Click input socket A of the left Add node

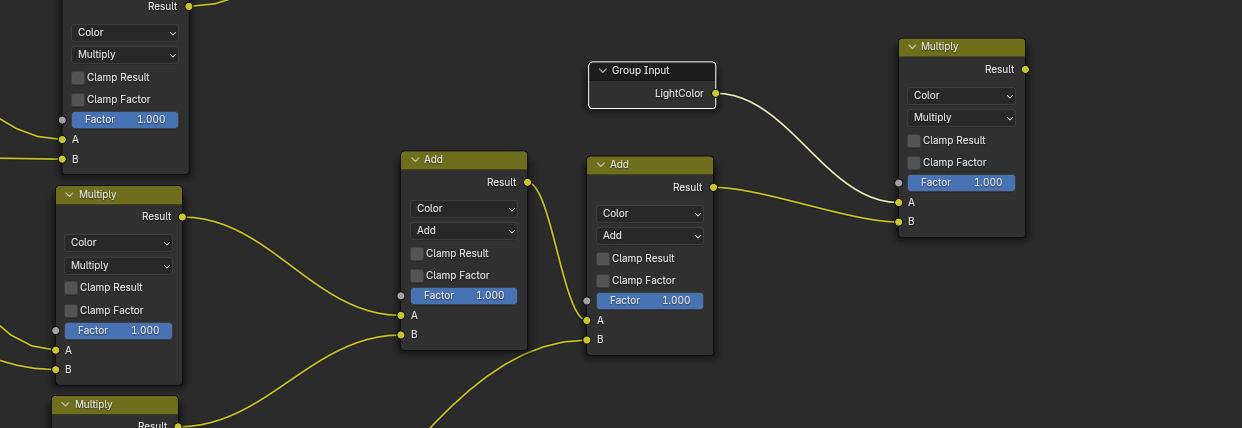(x=401, y=315)
